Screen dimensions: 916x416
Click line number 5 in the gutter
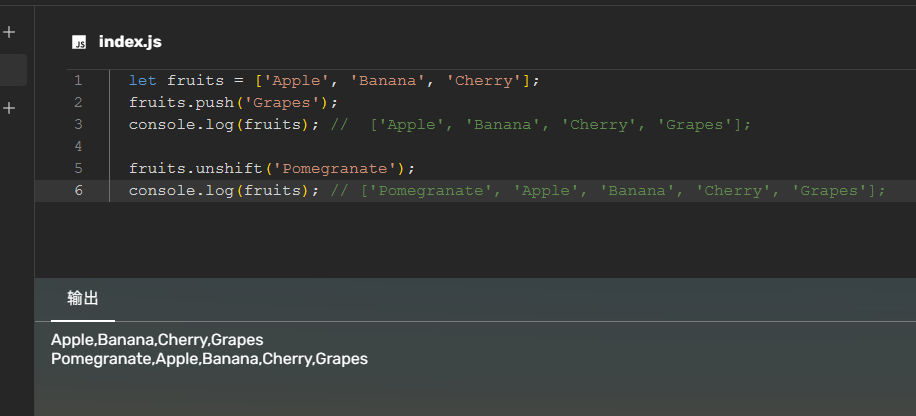78,168
